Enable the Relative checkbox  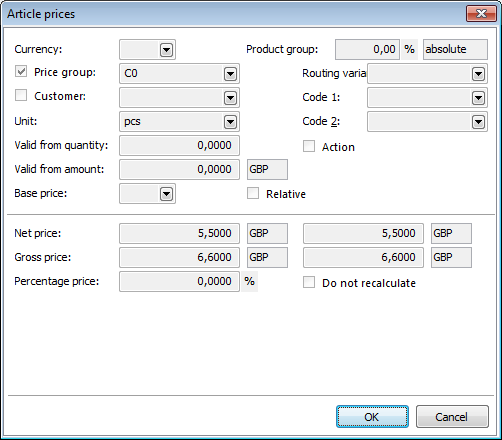coord(253,193)
